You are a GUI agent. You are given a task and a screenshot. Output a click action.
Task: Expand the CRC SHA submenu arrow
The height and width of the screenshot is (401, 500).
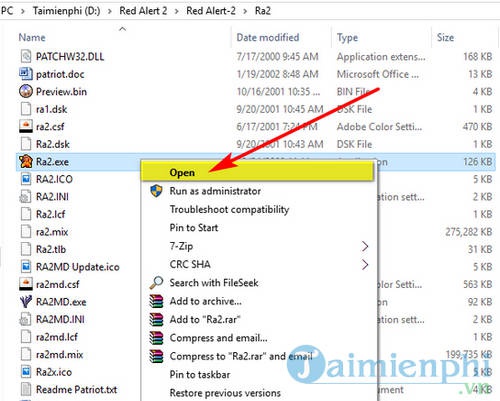[x=365, y=265]
